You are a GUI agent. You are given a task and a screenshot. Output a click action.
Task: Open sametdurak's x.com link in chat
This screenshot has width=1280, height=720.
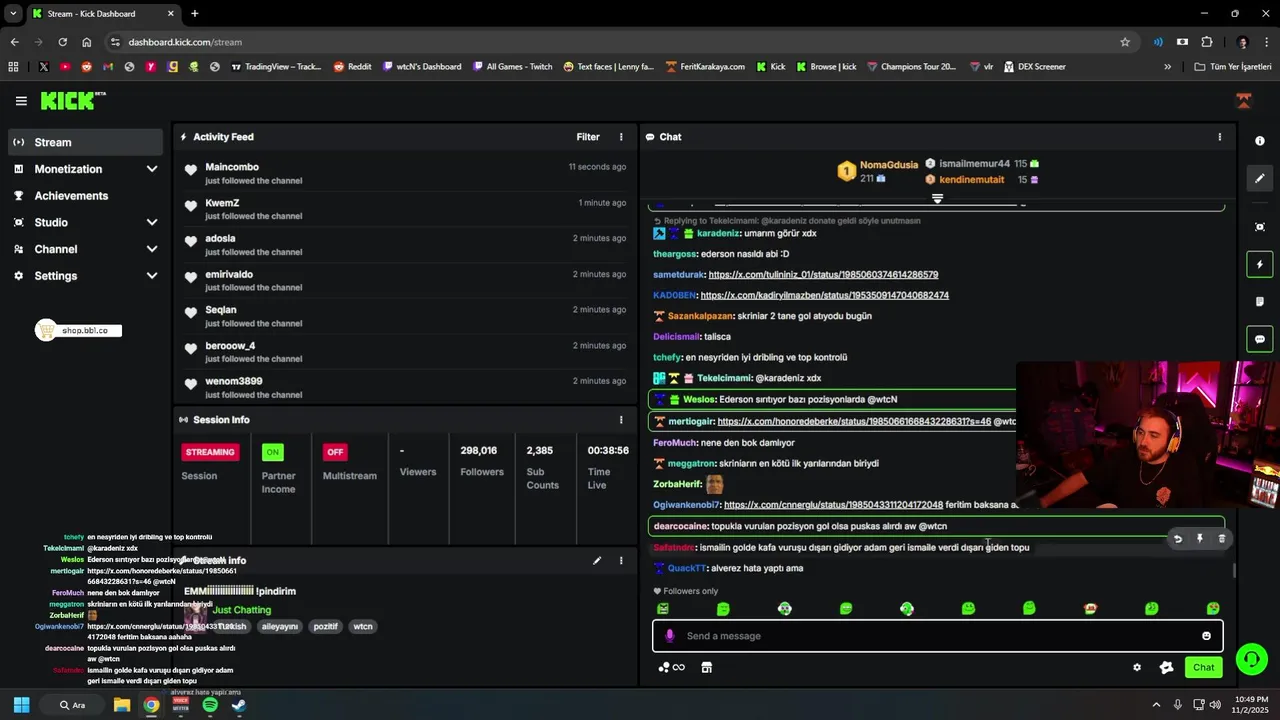[x=823, y=275]
